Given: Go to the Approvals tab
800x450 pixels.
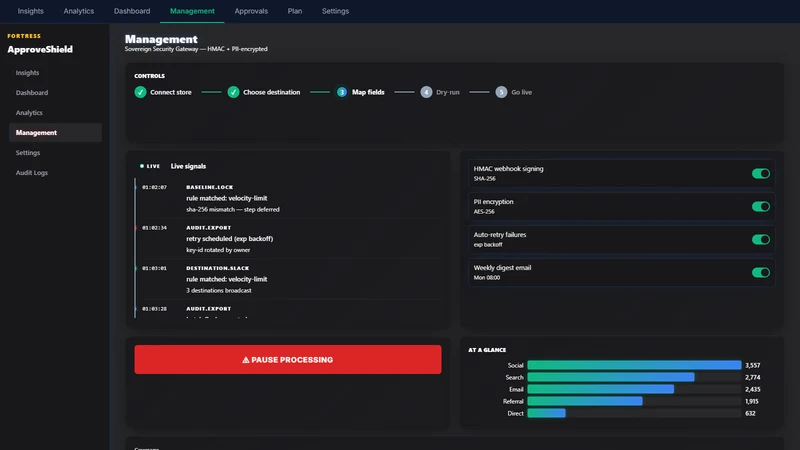Looking at the screenshot, I should [x=251, y=11].
